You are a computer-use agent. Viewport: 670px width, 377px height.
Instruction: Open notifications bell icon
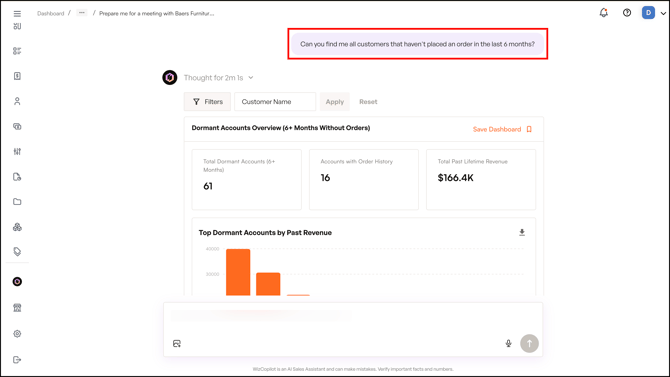coord(603,13)
